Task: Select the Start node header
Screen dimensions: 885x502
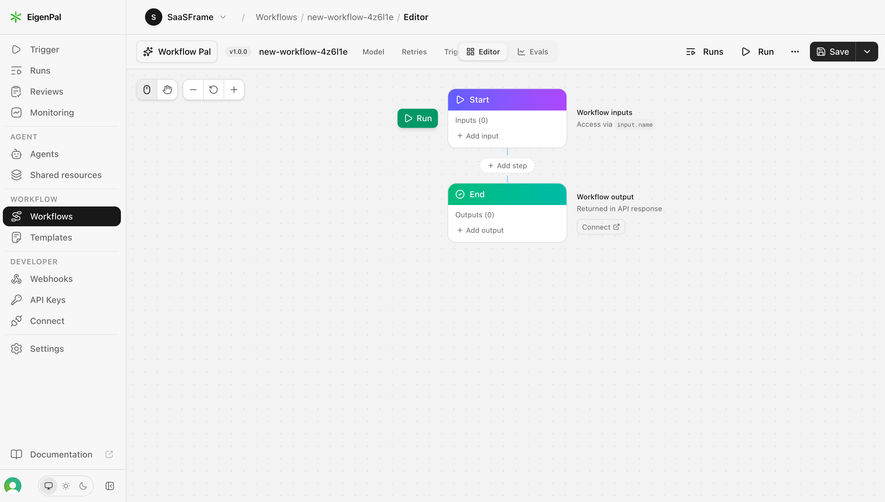Action: click(507, 99)
